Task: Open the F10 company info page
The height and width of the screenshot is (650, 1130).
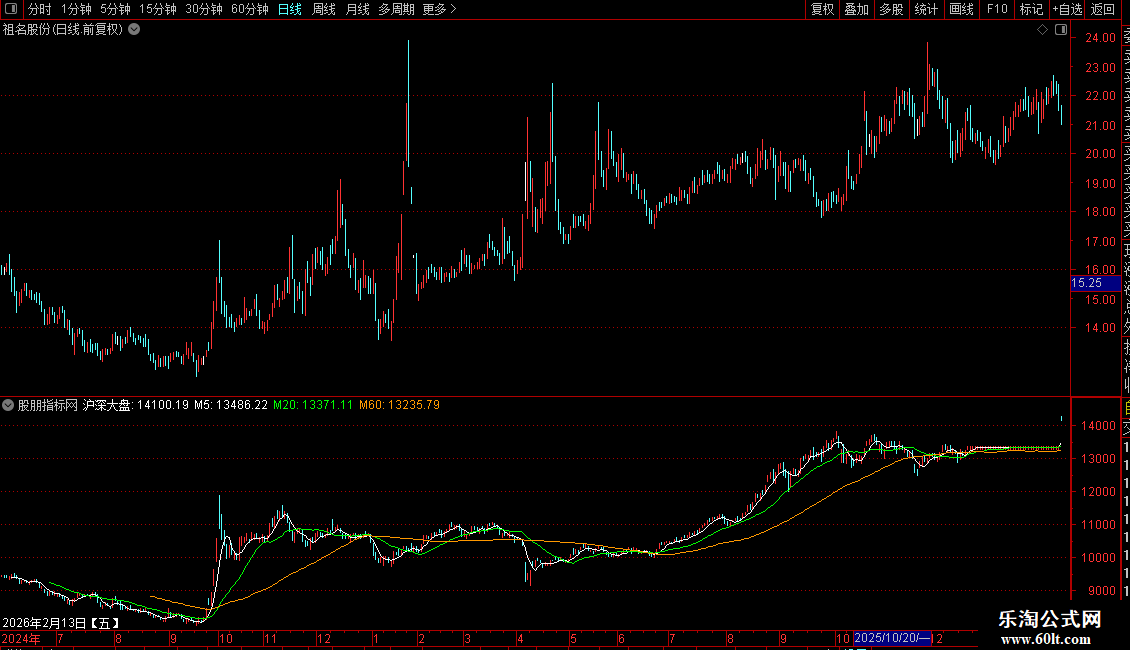Action: (997, 9)
